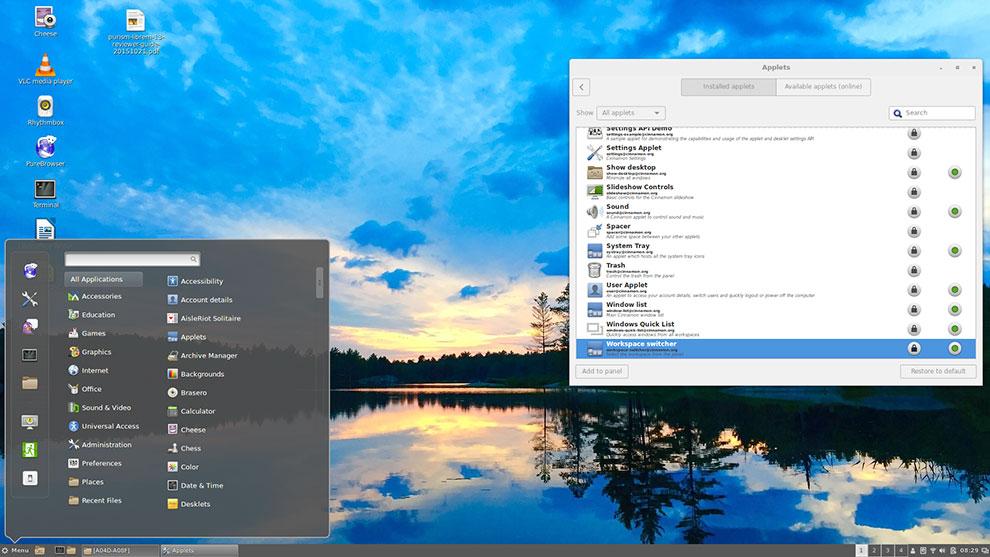Open Brasero from applications list
Viewport: 990px width, 557px height.
187,393
